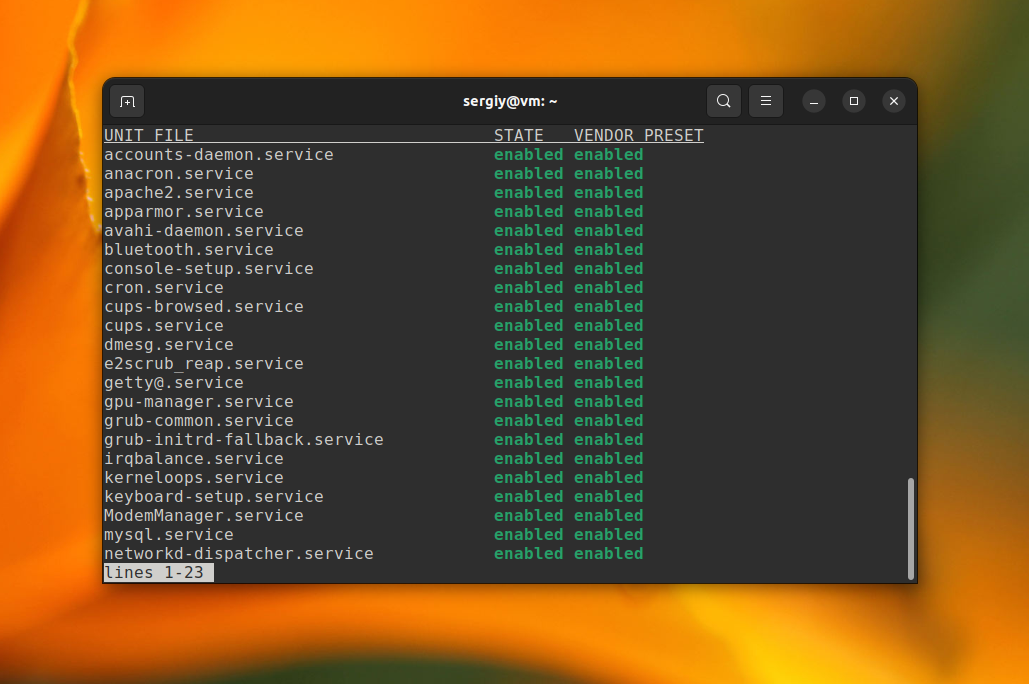Viewport: 1029px width, 684px height.
Task: Open a new terminal tab
Action: (x=127, y=102)
